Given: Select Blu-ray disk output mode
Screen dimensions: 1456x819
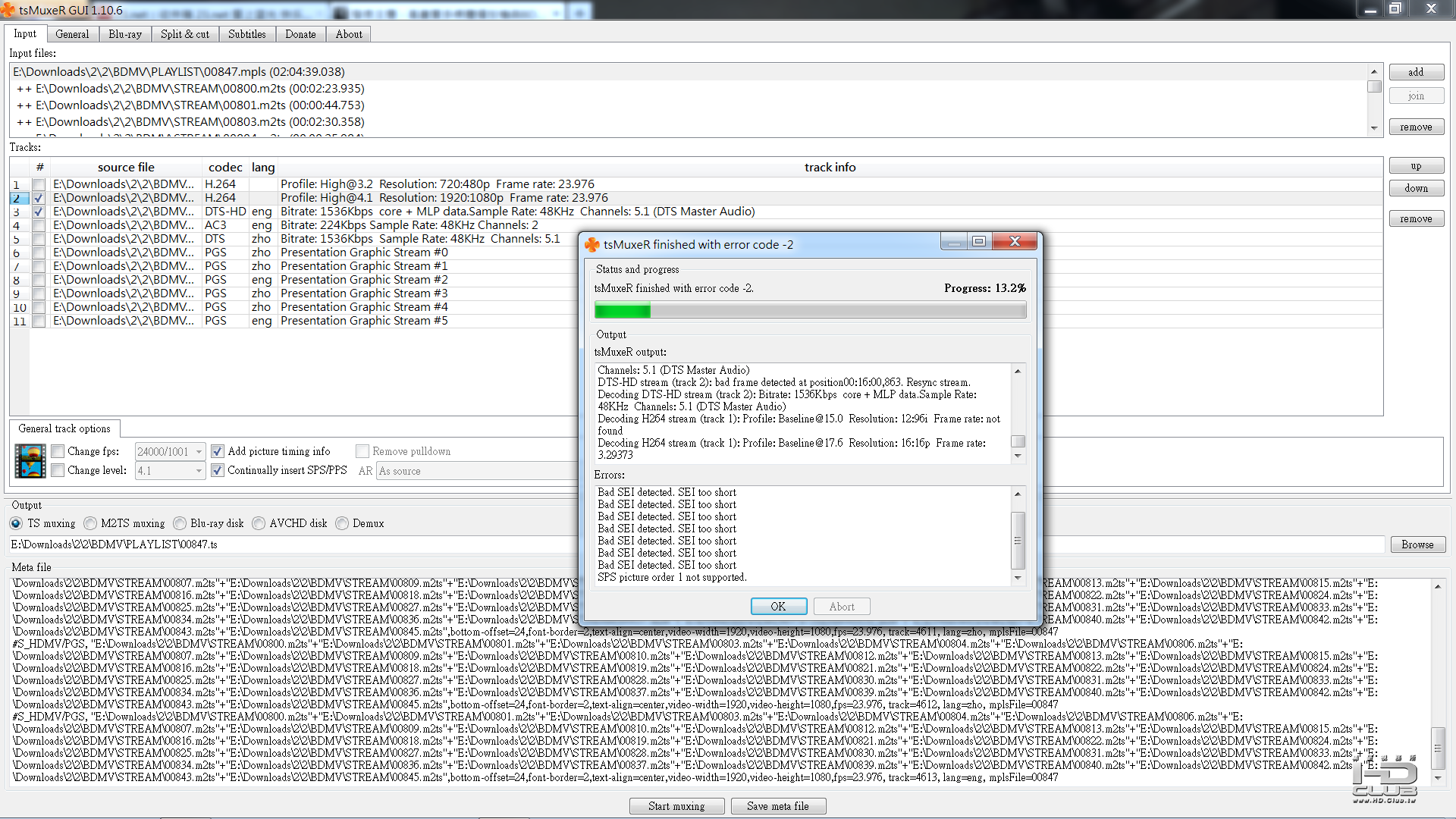Looking at the screenshot, I should tap(180, 523).
